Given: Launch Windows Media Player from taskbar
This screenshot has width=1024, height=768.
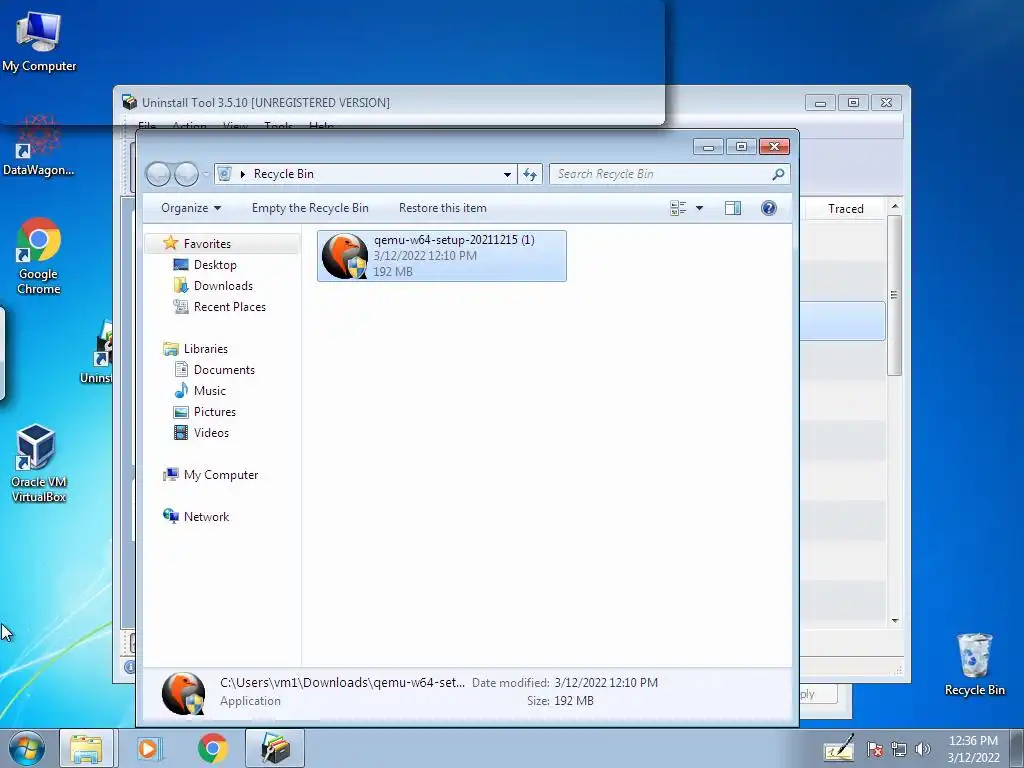Looking at the screenshot, I should [149, 748].
